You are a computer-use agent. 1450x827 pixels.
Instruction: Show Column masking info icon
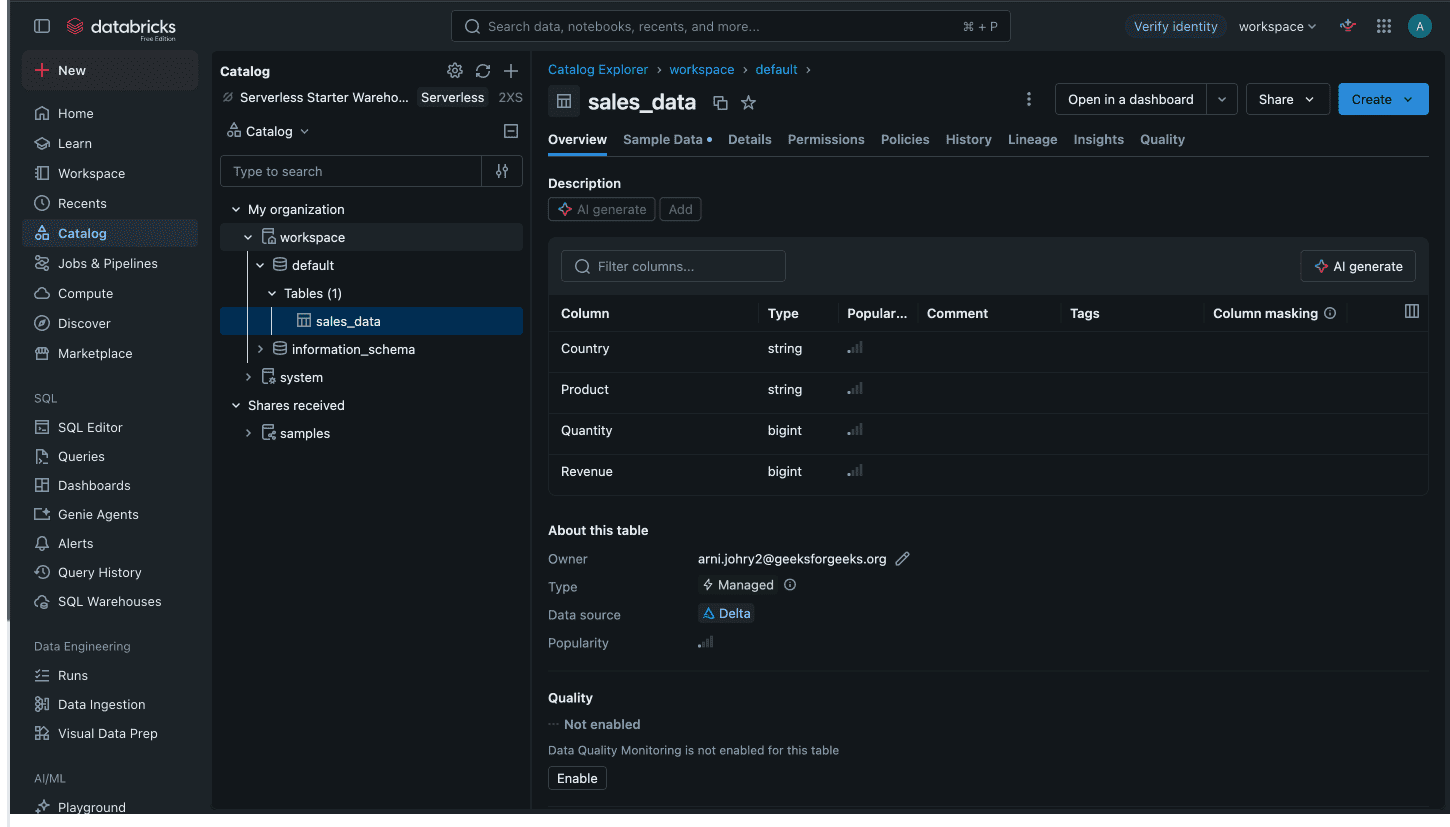coord(1330,313)
